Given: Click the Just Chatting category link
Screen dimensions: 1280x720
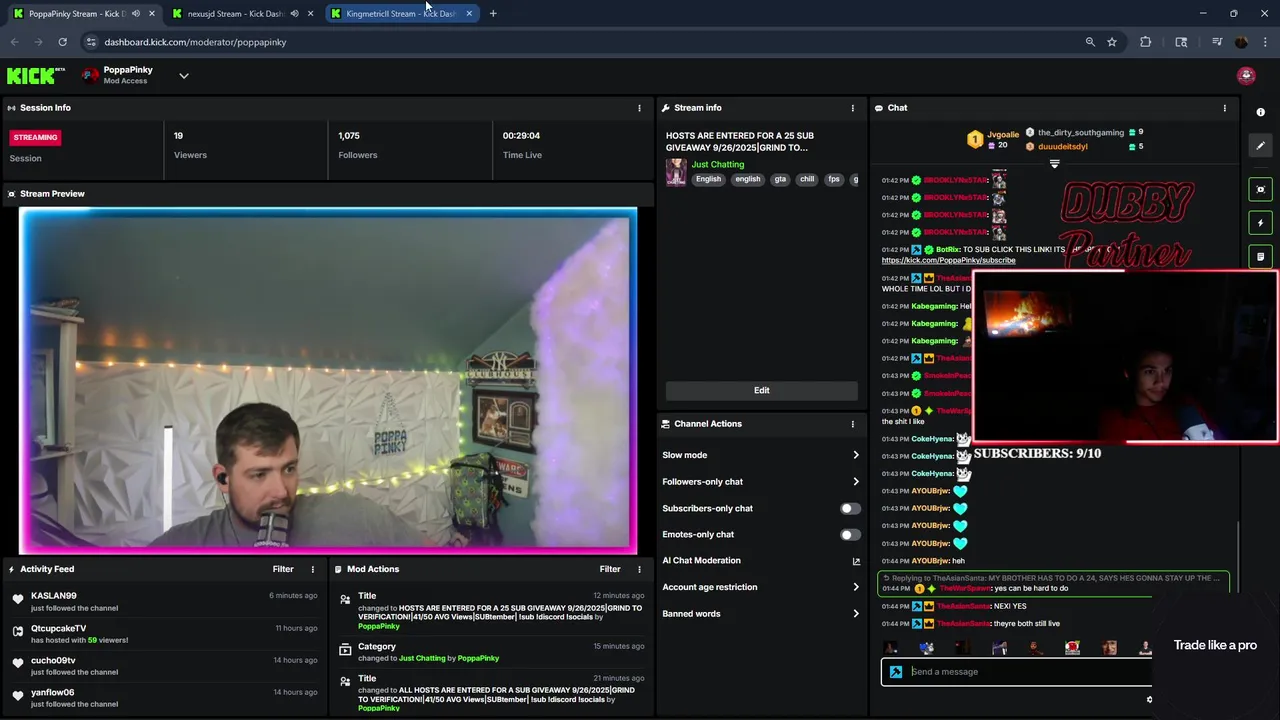Looking at the screenshot, I should coord(718,165).
